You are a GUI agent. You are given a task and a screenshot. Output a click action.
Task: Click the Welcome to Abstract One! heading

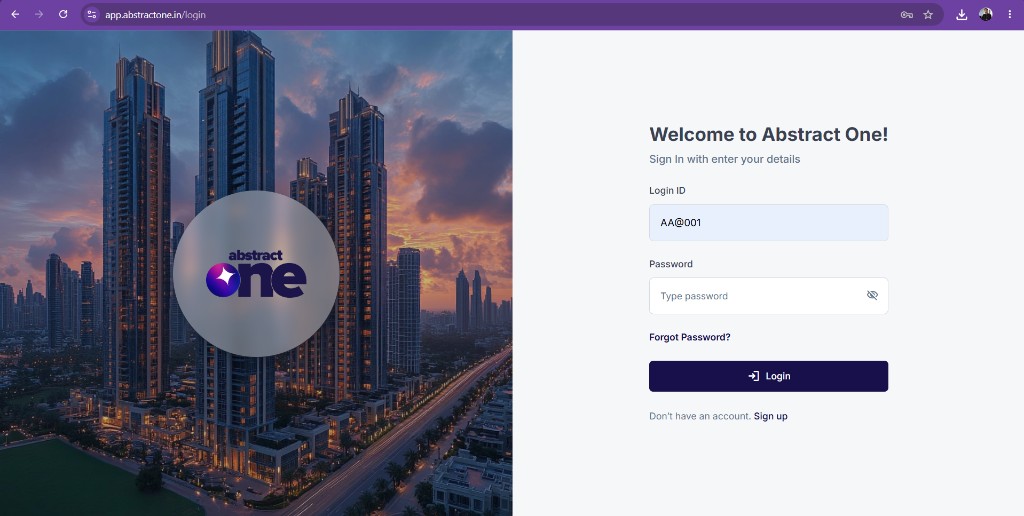point(769,135)
